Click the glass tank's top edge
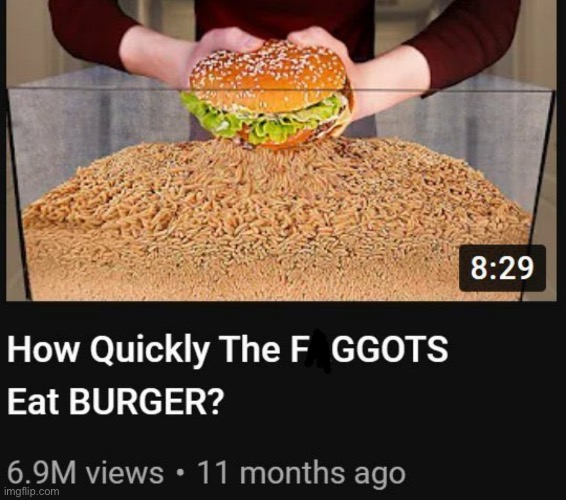The image size is (566, 500). pyautogui.click(x=282, y=90)
